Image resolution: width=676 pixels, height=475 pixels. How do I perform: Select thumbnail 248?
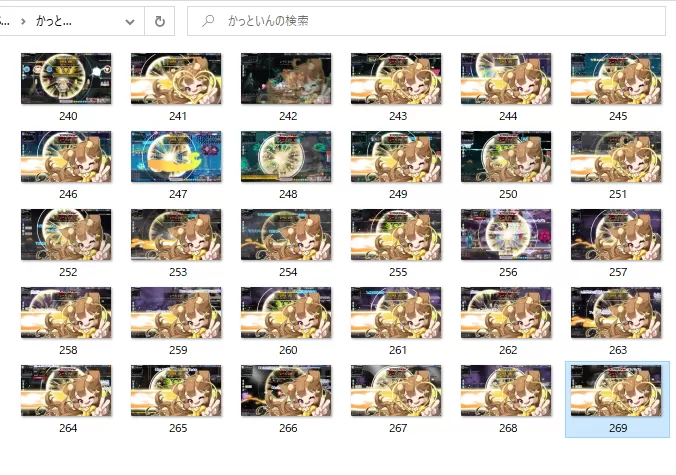point(286,156)
